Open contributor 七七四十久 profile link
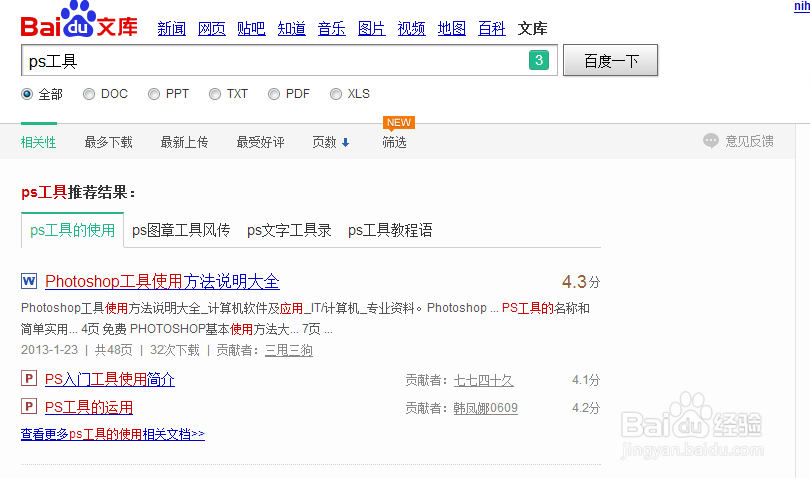 [484, 380]
